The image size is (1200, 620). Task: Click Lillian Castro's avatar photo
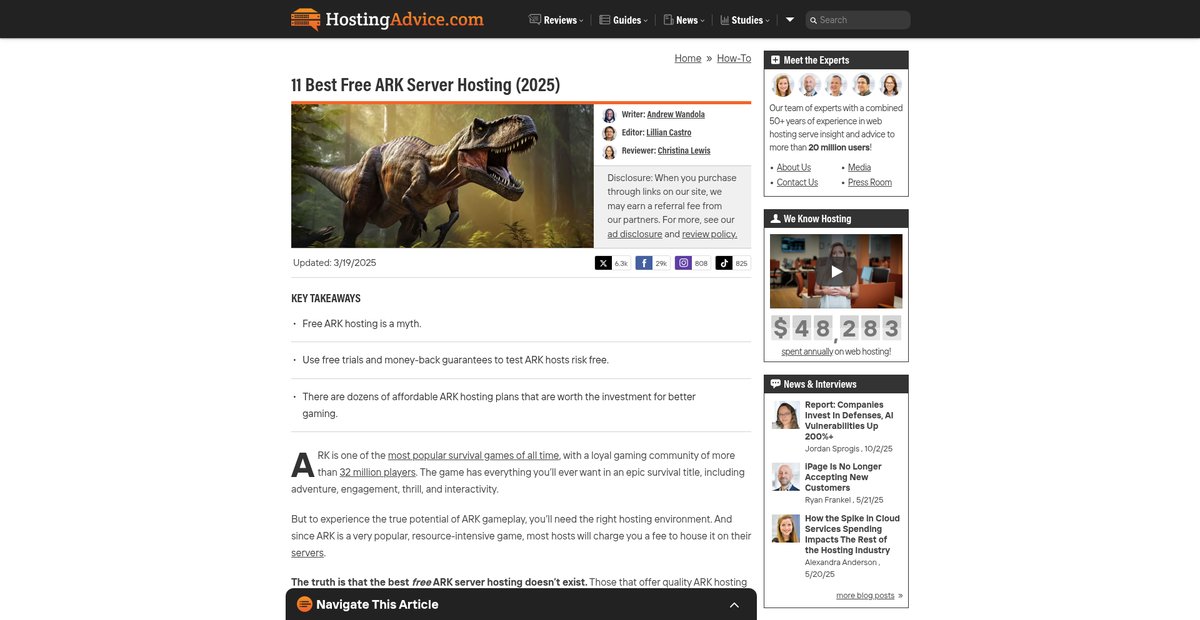(609, 133)
